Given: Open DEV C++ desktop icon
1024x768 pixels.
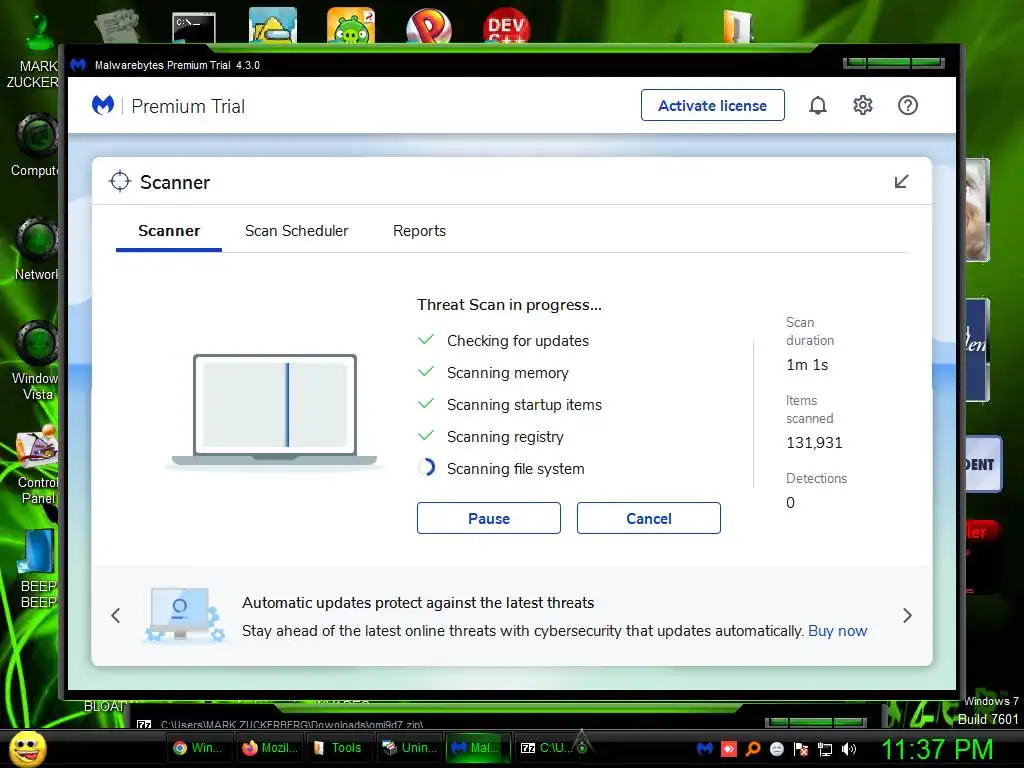Looking at the screenshot, I should click(x=507, y=25).
